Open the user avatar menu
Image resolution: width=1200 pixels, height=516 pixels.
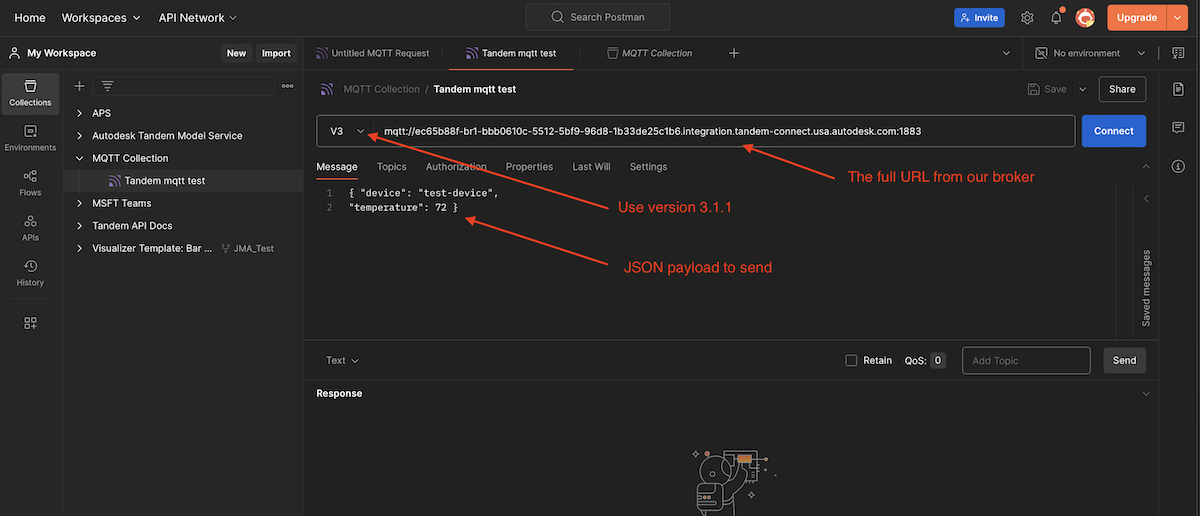pos(1085,17)
